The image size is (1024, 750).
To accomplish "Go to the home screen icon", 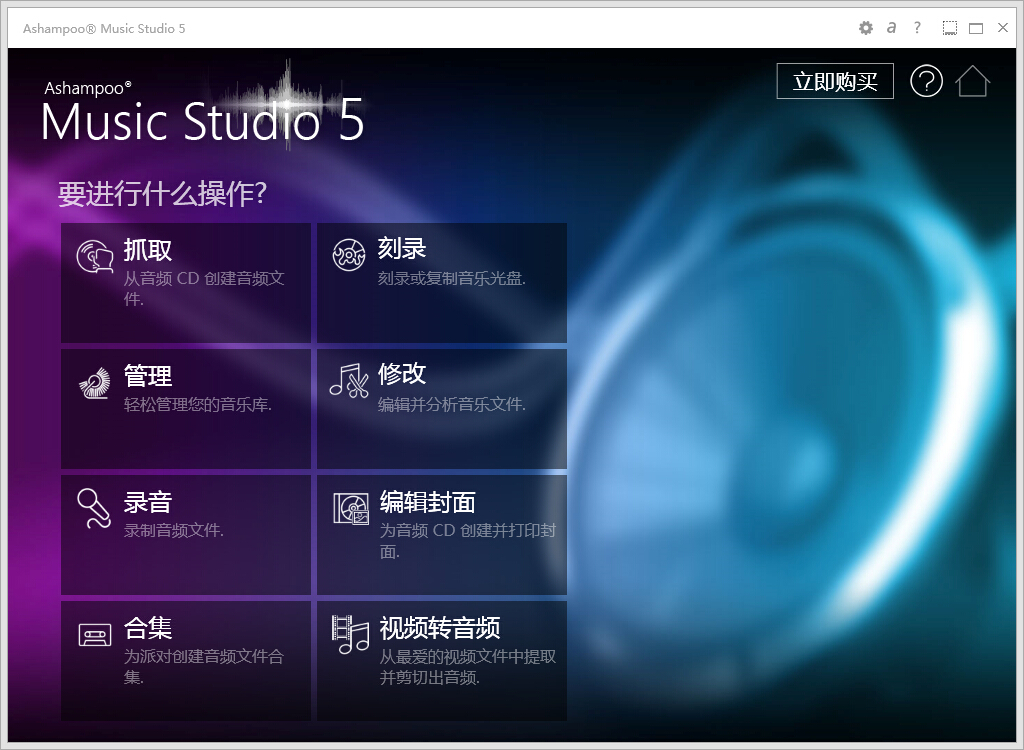I will tap(972, 82).
